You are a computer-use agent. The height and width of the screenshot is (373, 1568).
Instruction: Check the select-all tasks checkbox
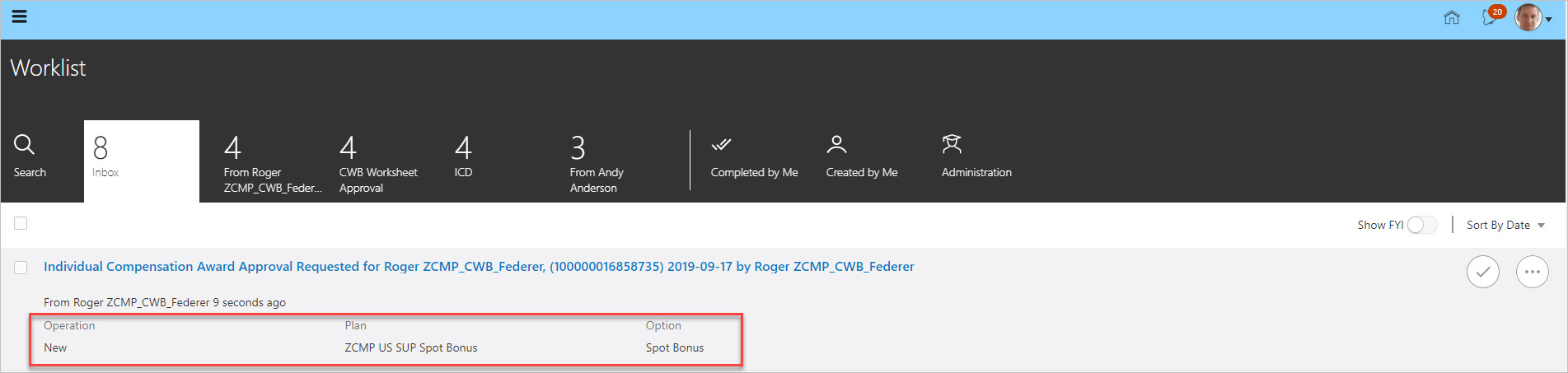point(21,223)
